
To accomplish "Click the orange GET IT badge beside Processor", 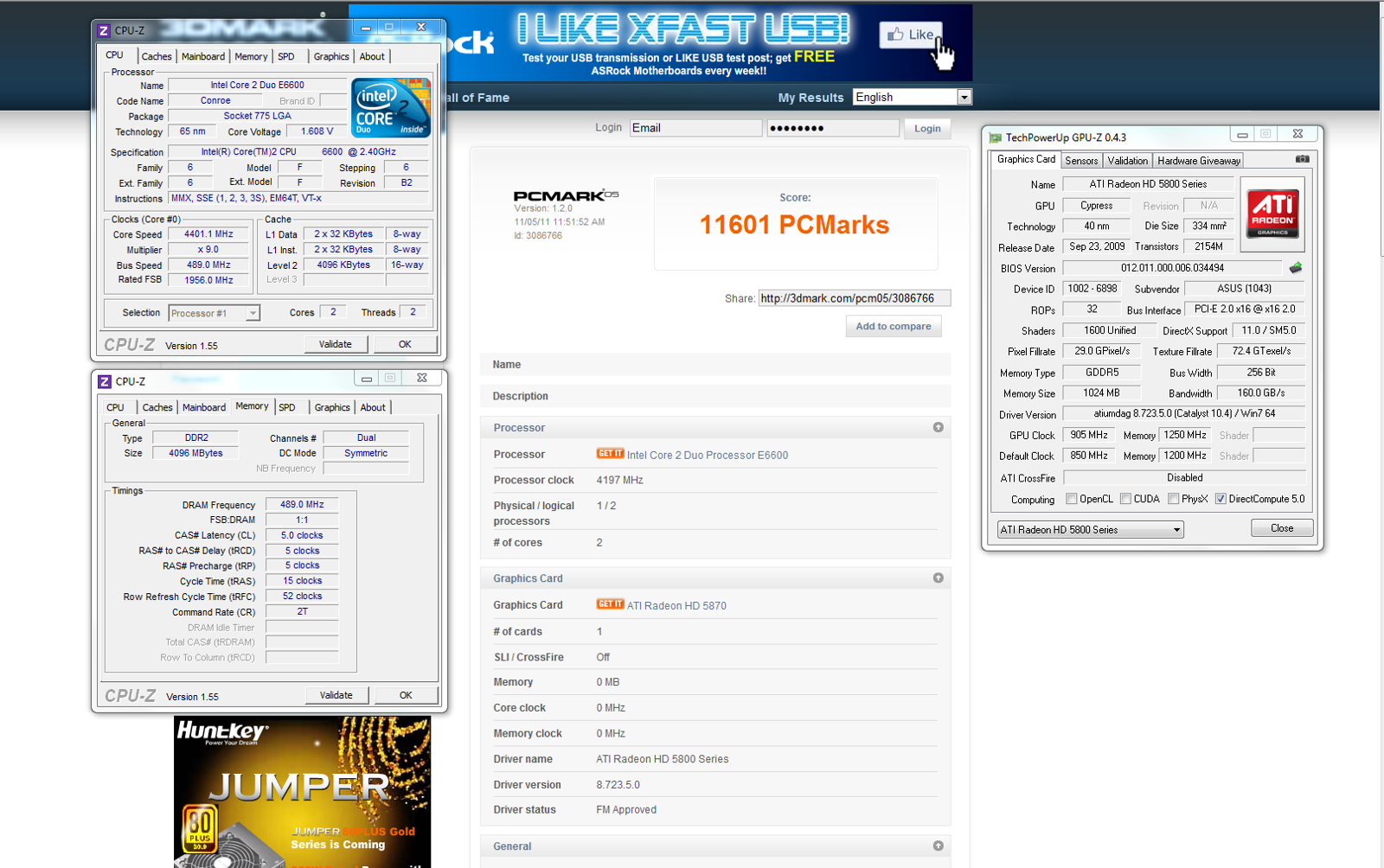I will tap(610, 454).
